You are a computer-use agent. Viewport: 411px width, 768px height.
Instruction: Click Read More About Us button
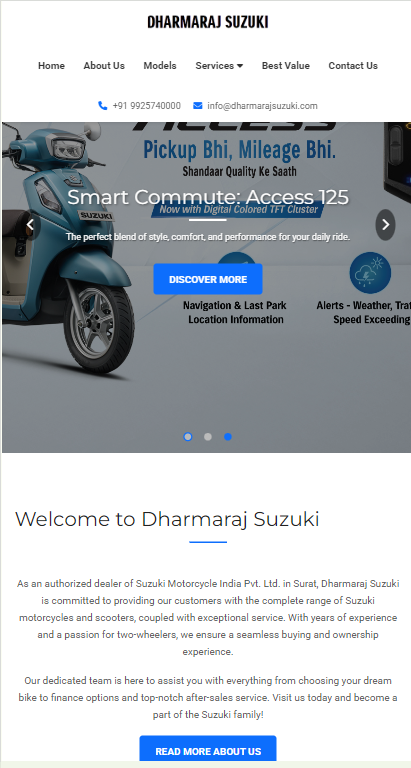208,751
